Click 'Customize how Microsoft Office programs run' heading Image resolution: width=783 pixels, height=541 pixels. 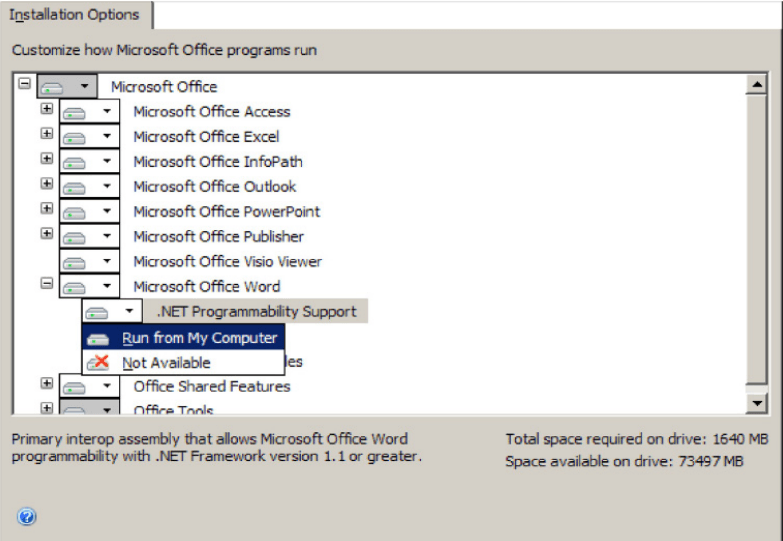[164, 50]
